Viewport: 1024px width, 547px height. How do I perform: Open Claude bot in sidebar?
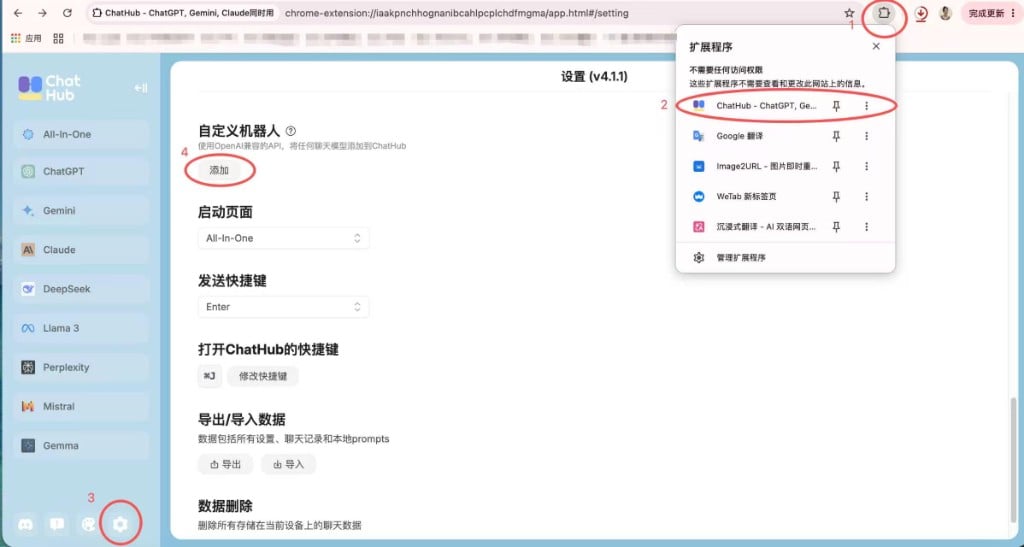(81, 250)
